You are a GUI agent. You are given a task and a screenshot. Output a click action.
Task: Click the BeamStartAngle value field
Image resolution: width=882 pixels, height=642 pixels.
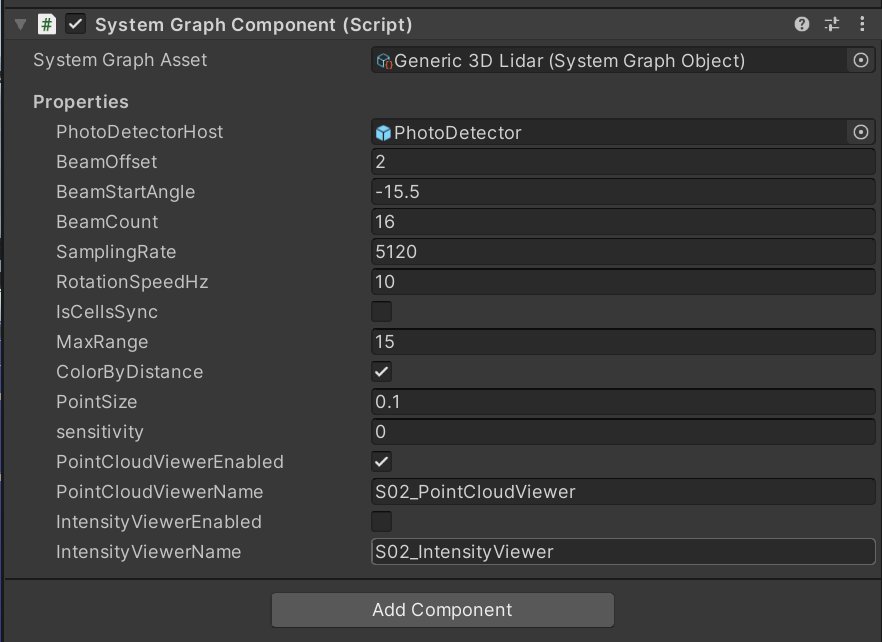coord(622,192)
